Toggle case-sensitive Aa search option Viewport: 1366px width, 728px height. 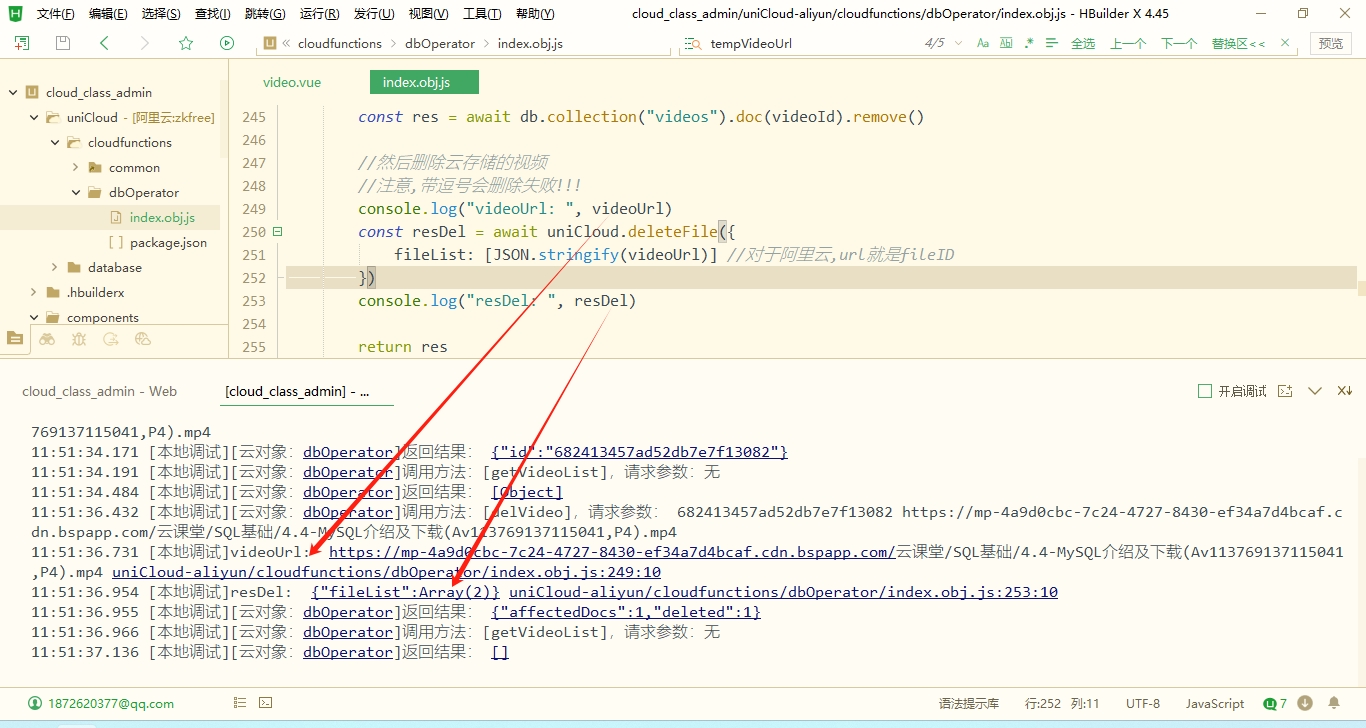coord(983,43)
